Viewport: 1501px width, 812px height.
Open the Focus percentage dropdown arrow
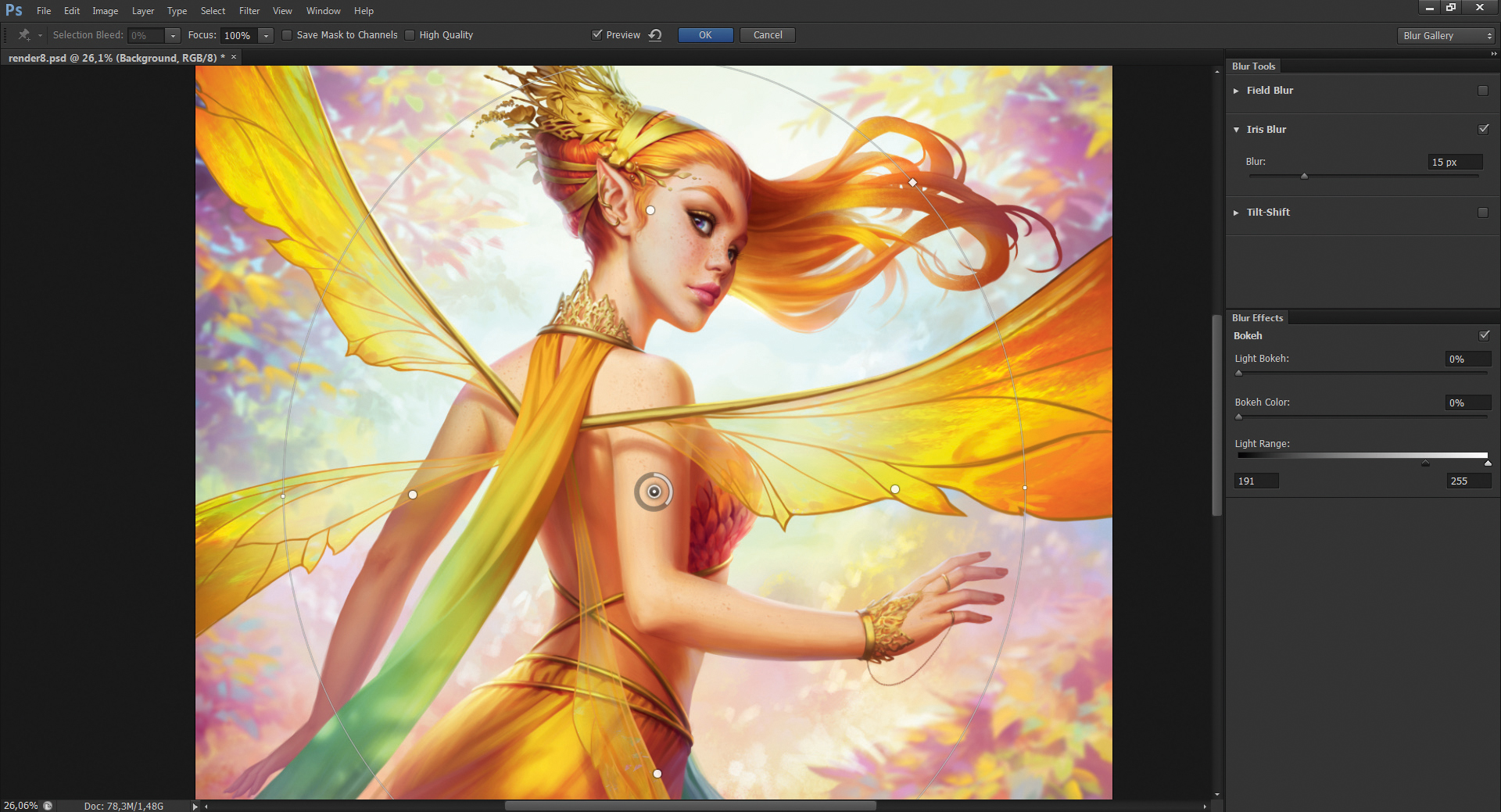point(266,36)
